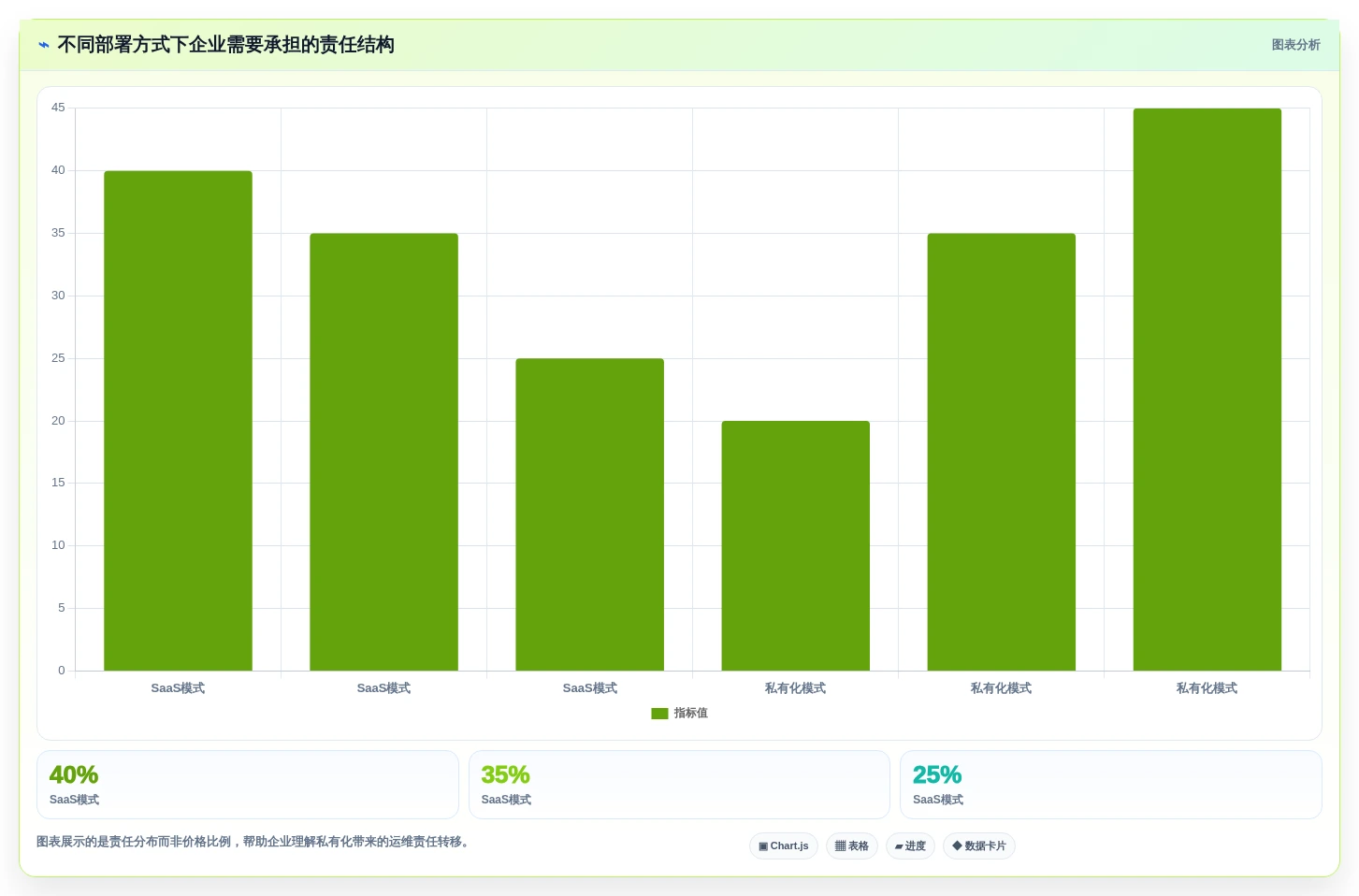Click the 25% SaaS模式 data card
Image resolution: width=1359 pixels, height=896 pixels.
[1111, 785]
